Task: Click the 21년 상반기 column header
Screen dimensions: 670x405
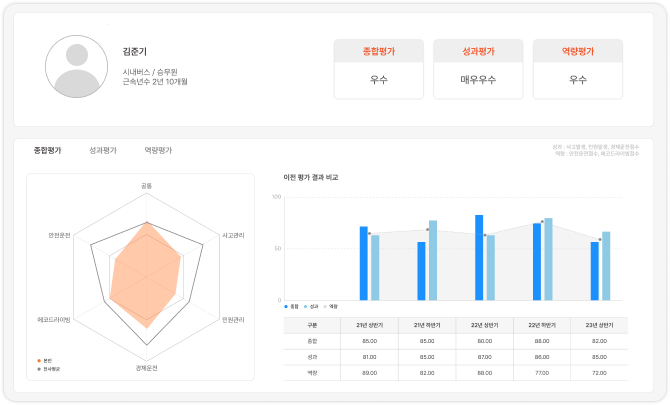Action: (x=369, y=325)
